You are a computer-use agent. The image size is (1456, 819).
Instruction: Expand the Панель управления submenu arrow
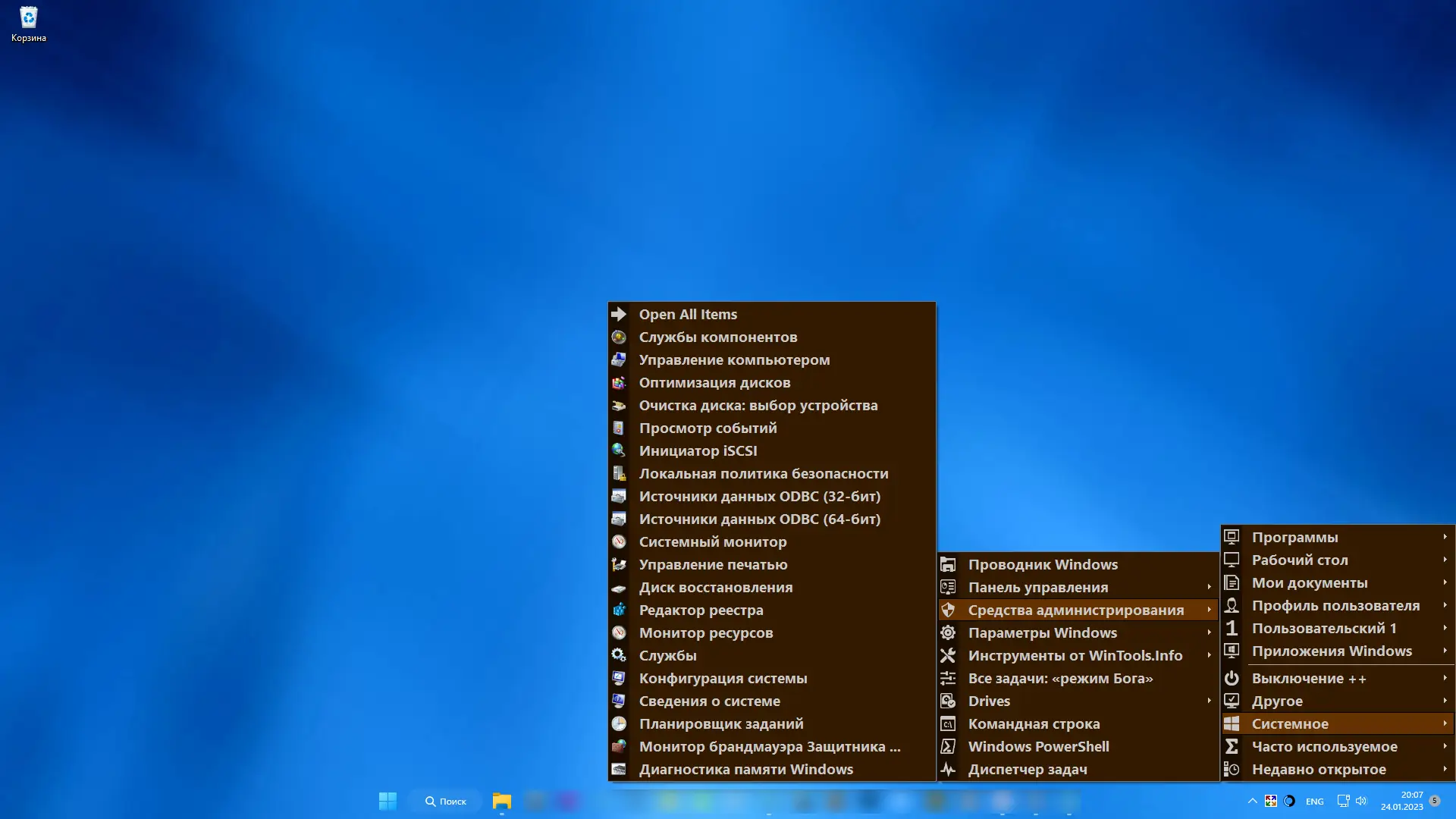click(1209, 587)
